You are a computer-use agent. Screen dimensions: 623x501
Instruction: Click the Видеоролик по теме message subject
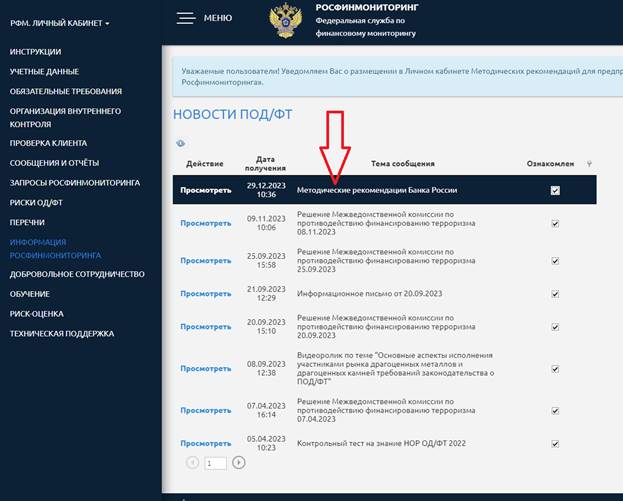tap(395, 369)
